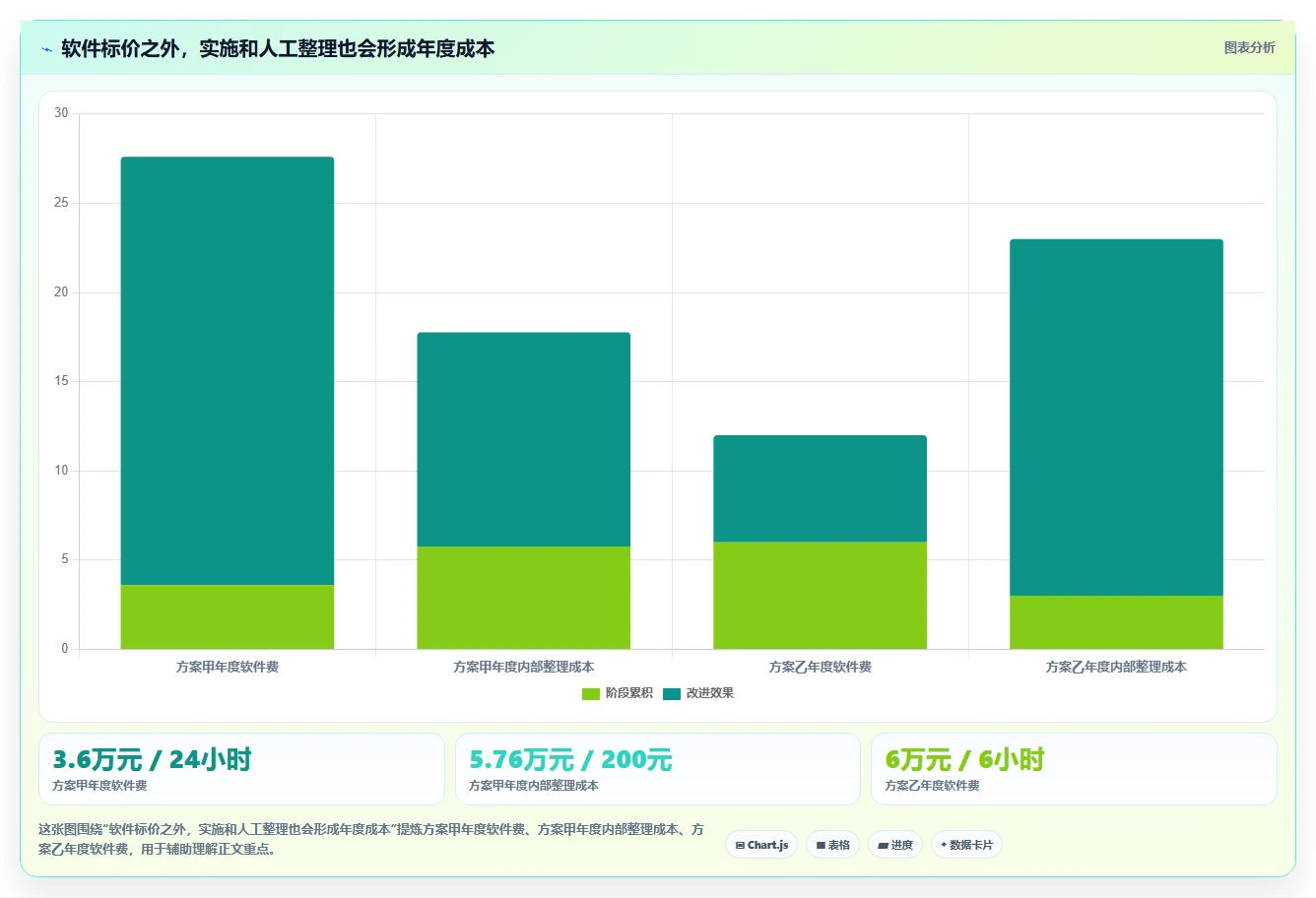Click teal segment of 方案甲年度软件费 bar
This screenshot has height=898, width=1316.
(228, 371)
